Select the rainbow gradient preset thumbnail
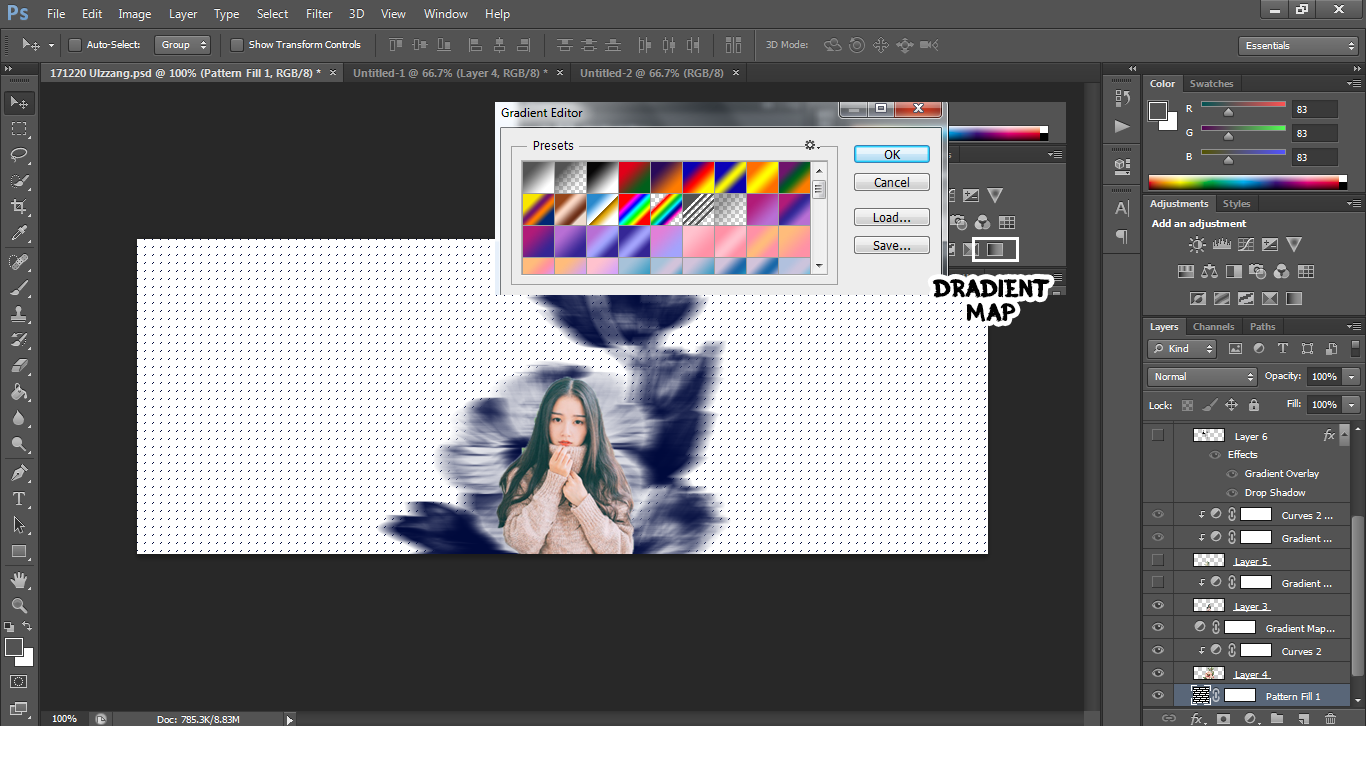1366x768 pixels. (634, 209)
